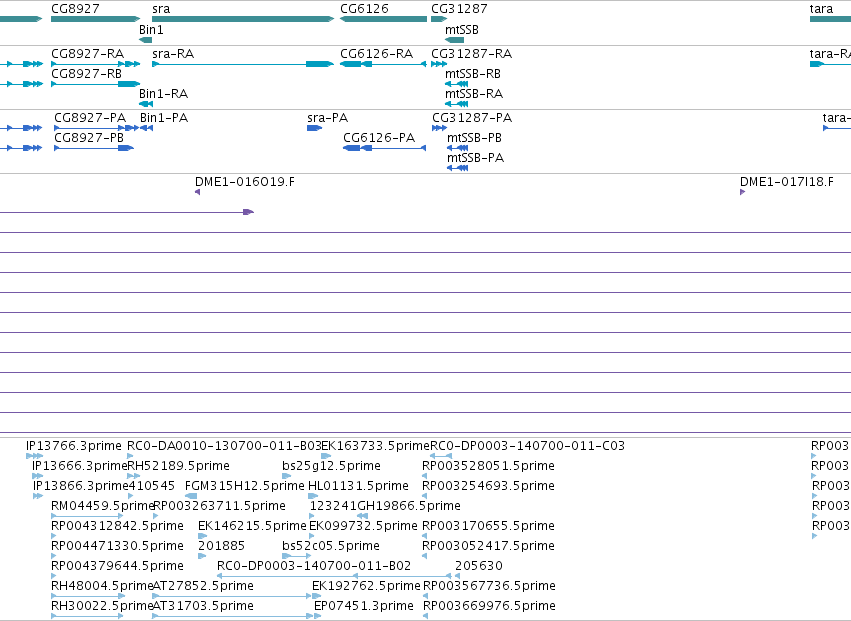Select the CG31287 gene label
The image size is (851, 621).
point(459,9)
